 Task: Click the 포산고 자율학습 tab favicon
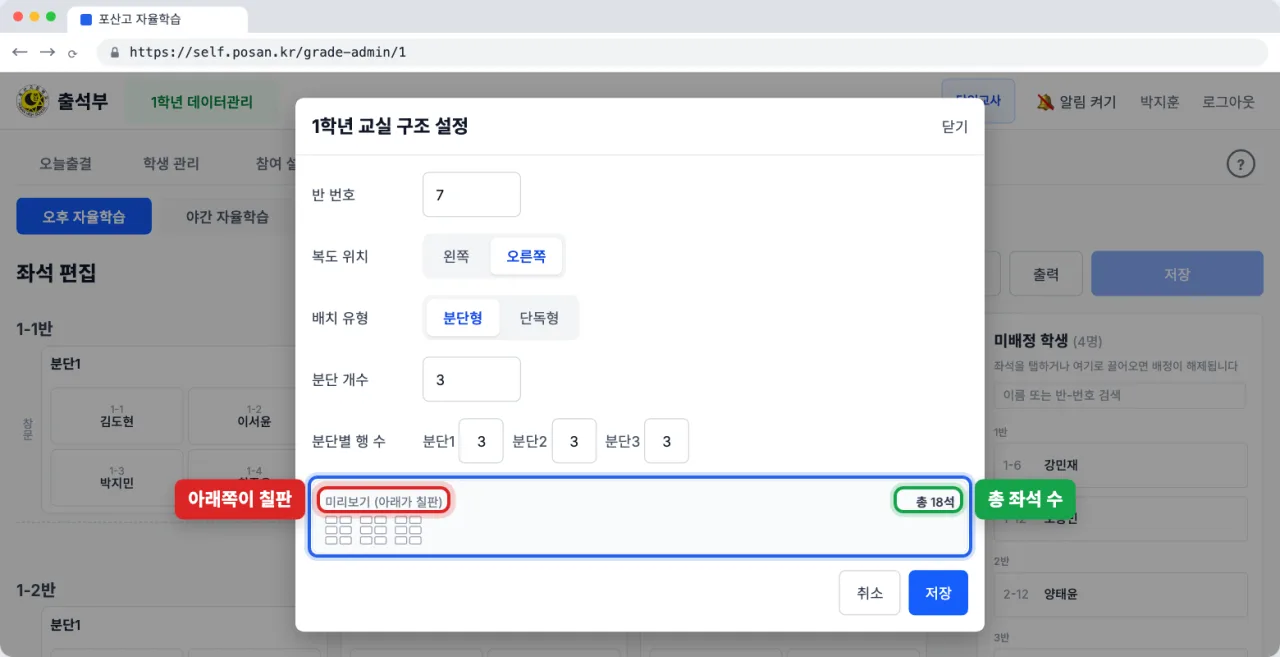tap(85, 19)
